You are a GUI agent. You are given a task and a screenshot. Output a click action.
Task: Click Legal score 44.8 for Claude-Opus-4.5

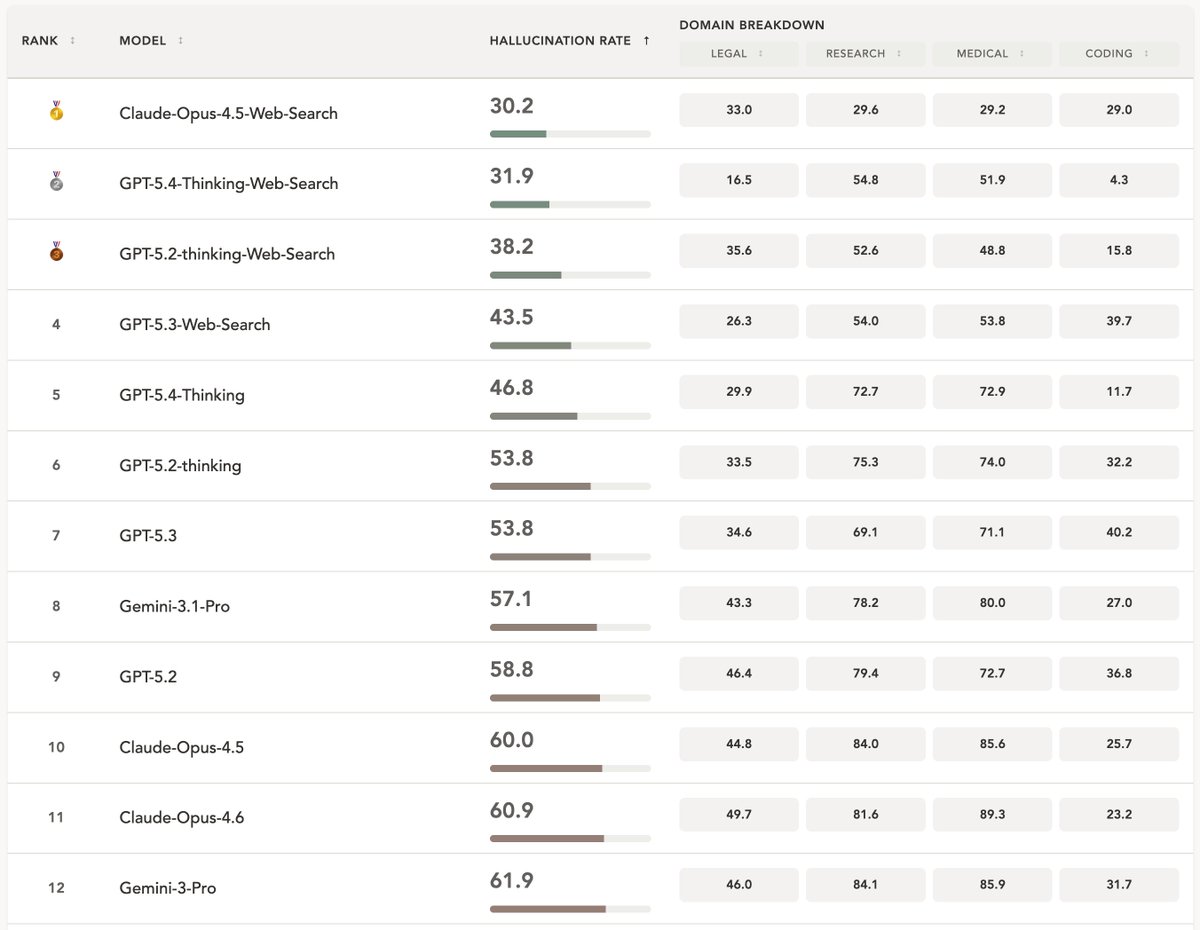[739, 744]
